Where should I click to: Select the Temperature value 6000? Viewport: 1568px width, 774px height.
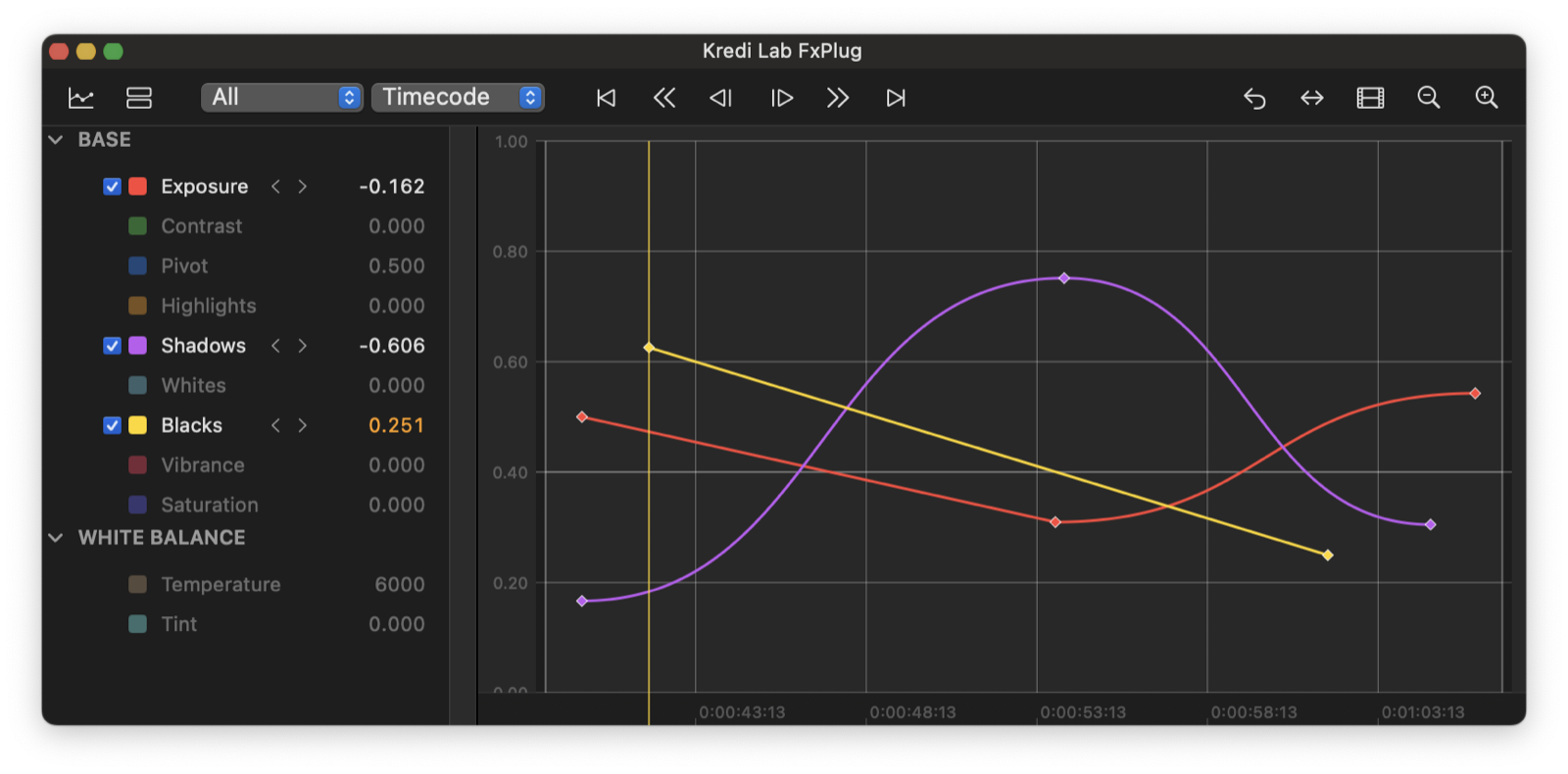tap(400, 585)
